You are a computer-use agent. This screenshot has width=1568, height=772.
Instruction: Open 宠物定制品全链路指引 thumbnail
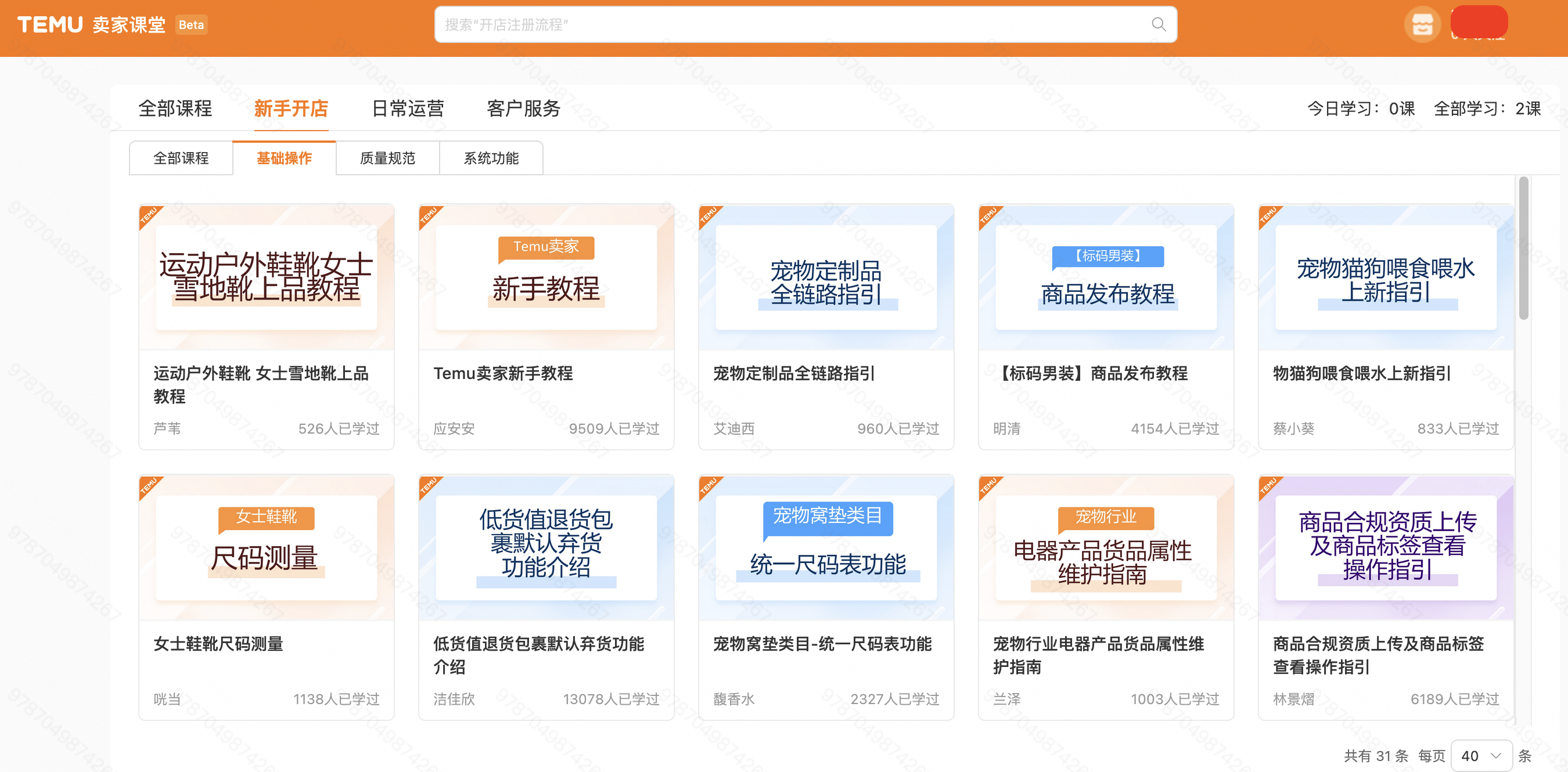(826, 277)
